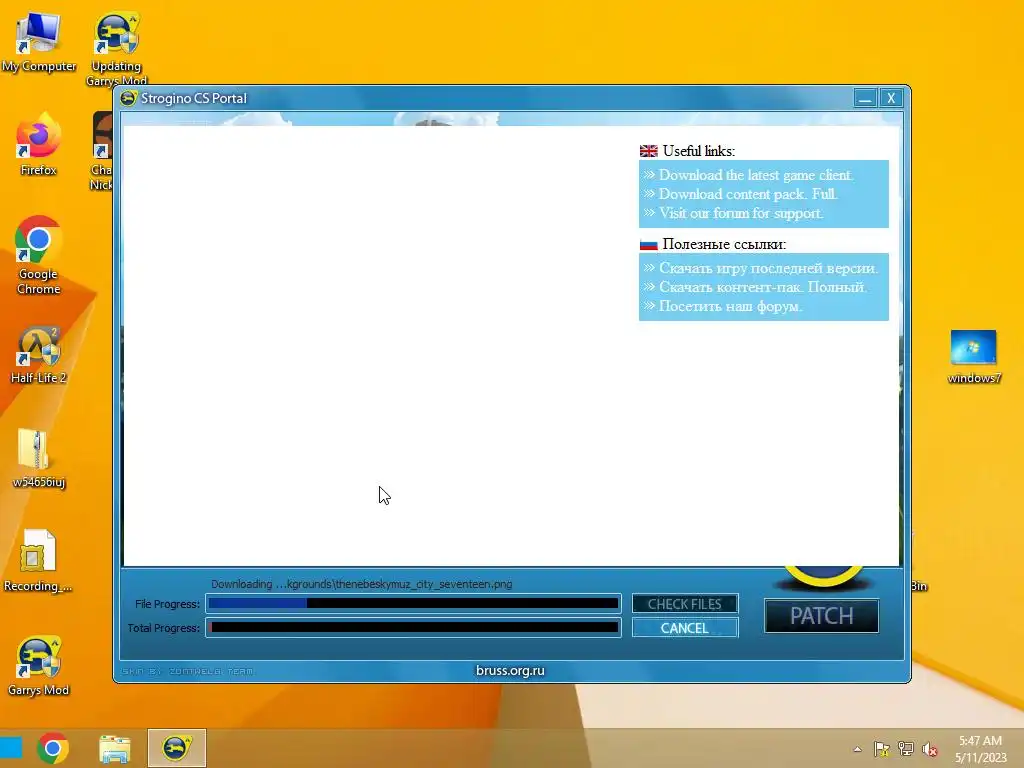
Task: Click the Chrome icon in the taskbar
Action: 53,748
